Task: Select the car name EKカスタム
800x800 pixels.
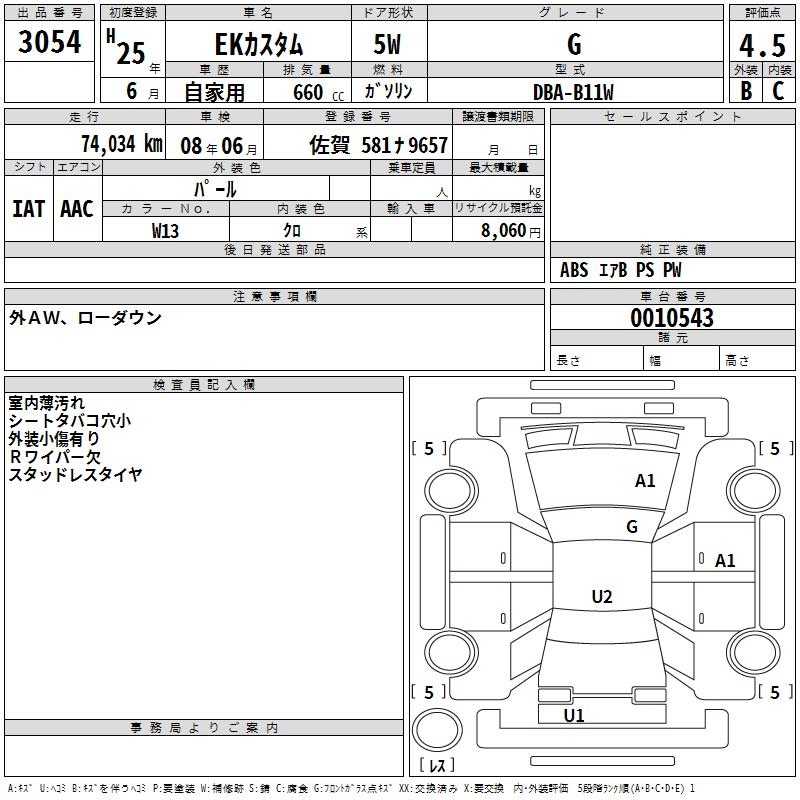Action: pos(259,44)
